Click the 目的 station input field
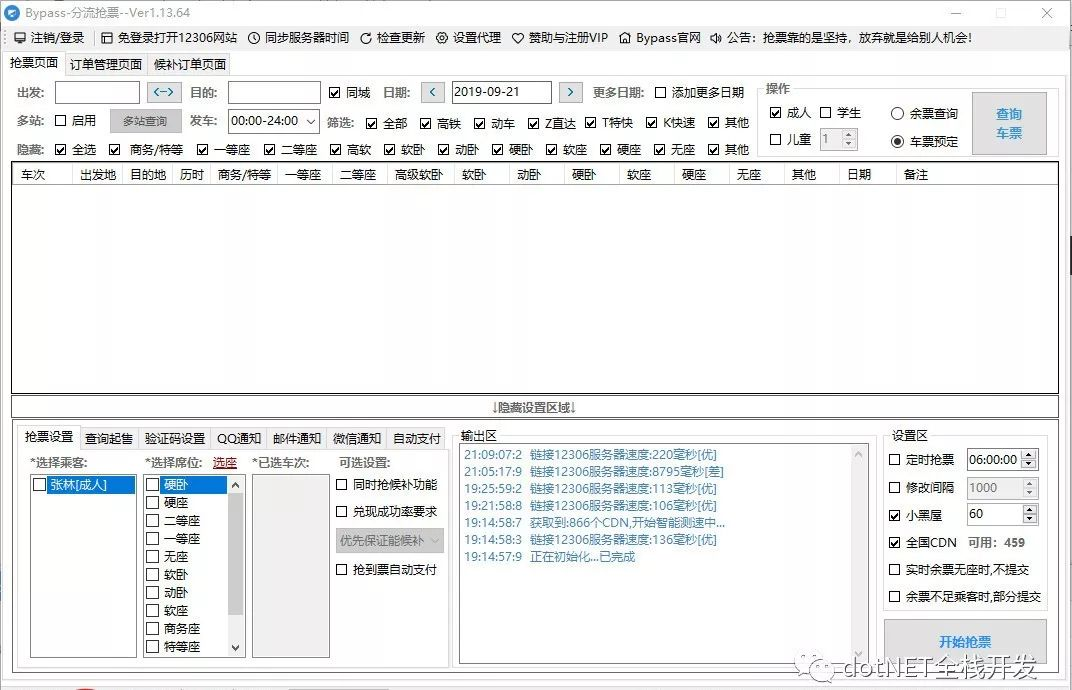Viewport: 1072px width, 690px height. (x=274, y=92)
